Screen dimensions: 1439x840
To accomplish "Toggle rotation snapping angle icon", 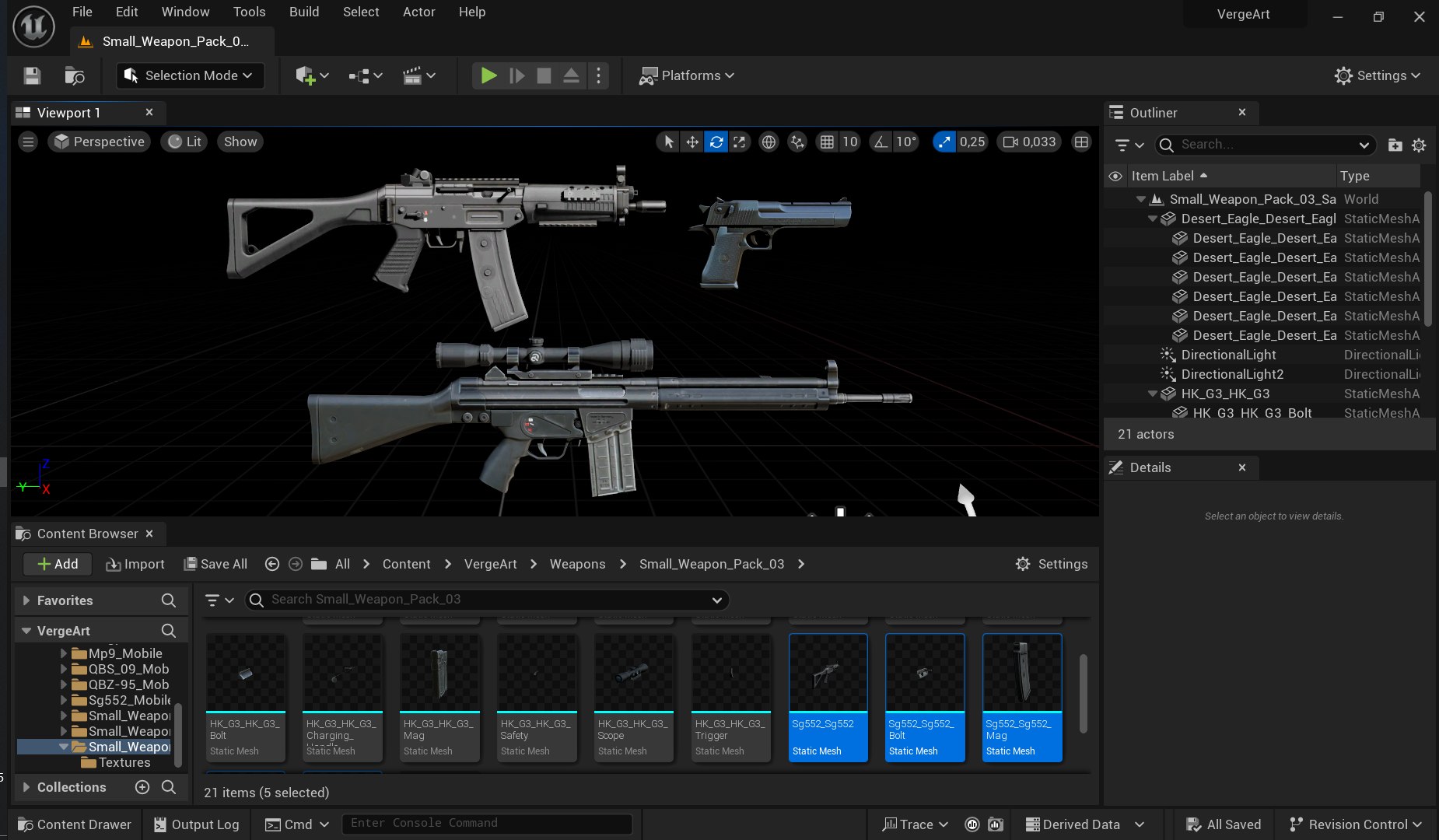I will click(x=880, y=142).
